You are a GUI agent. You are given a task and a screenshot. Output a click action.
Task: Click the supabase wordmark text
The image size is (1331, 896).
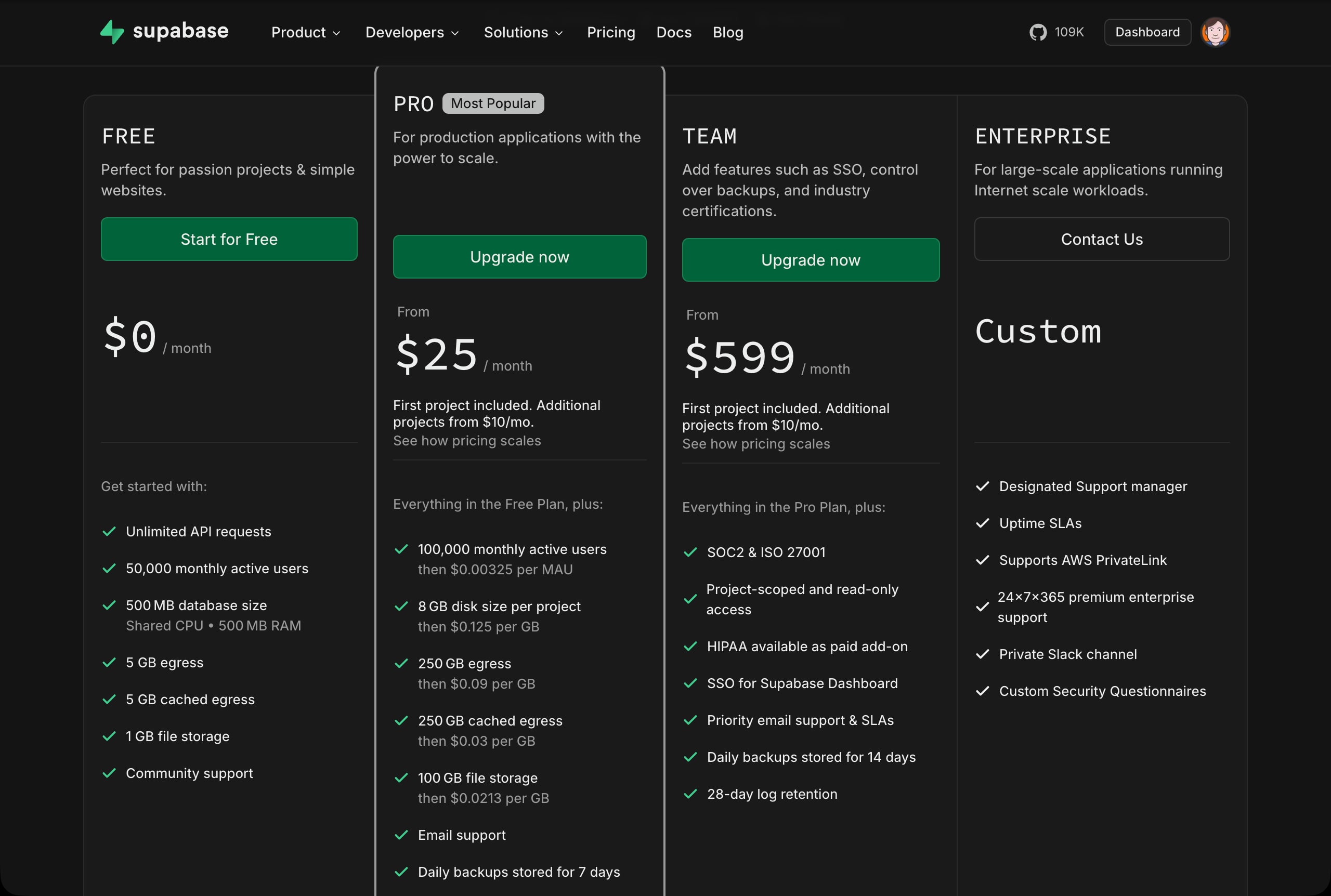tap(180, 31)
